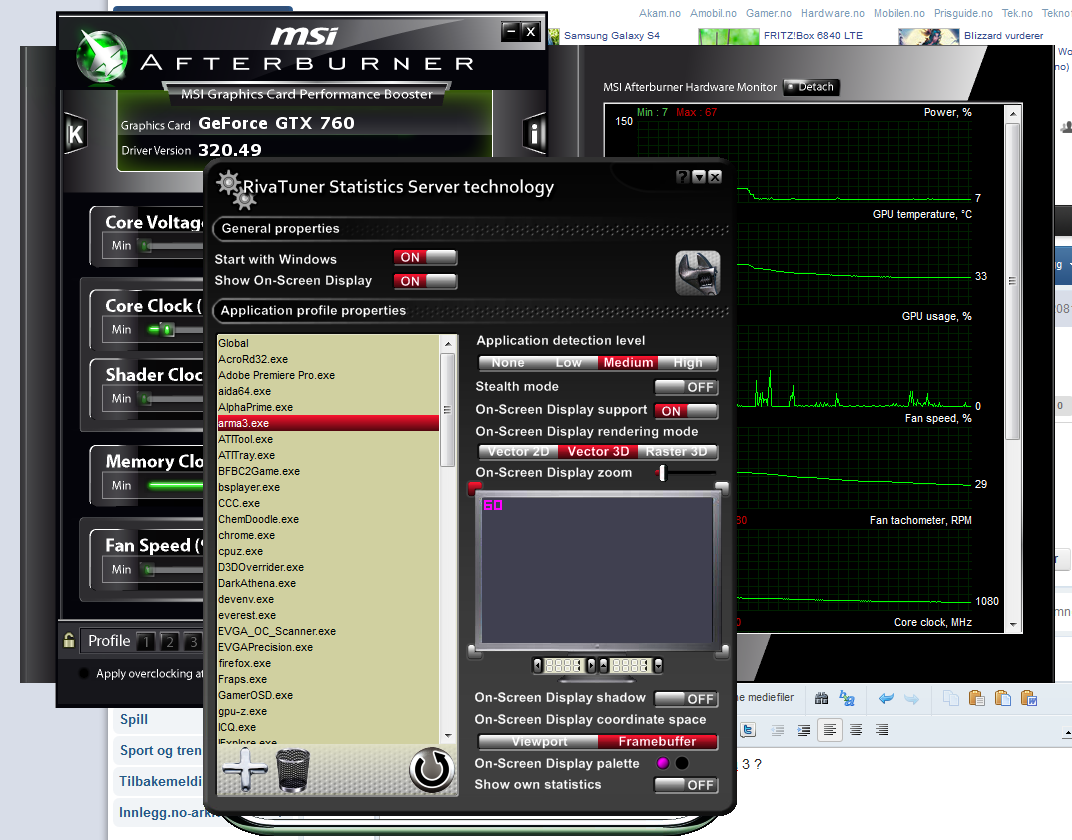Click Kombustor K button in Afterburner
Viewport: 1072px width, 840px height.
(75, 134)
